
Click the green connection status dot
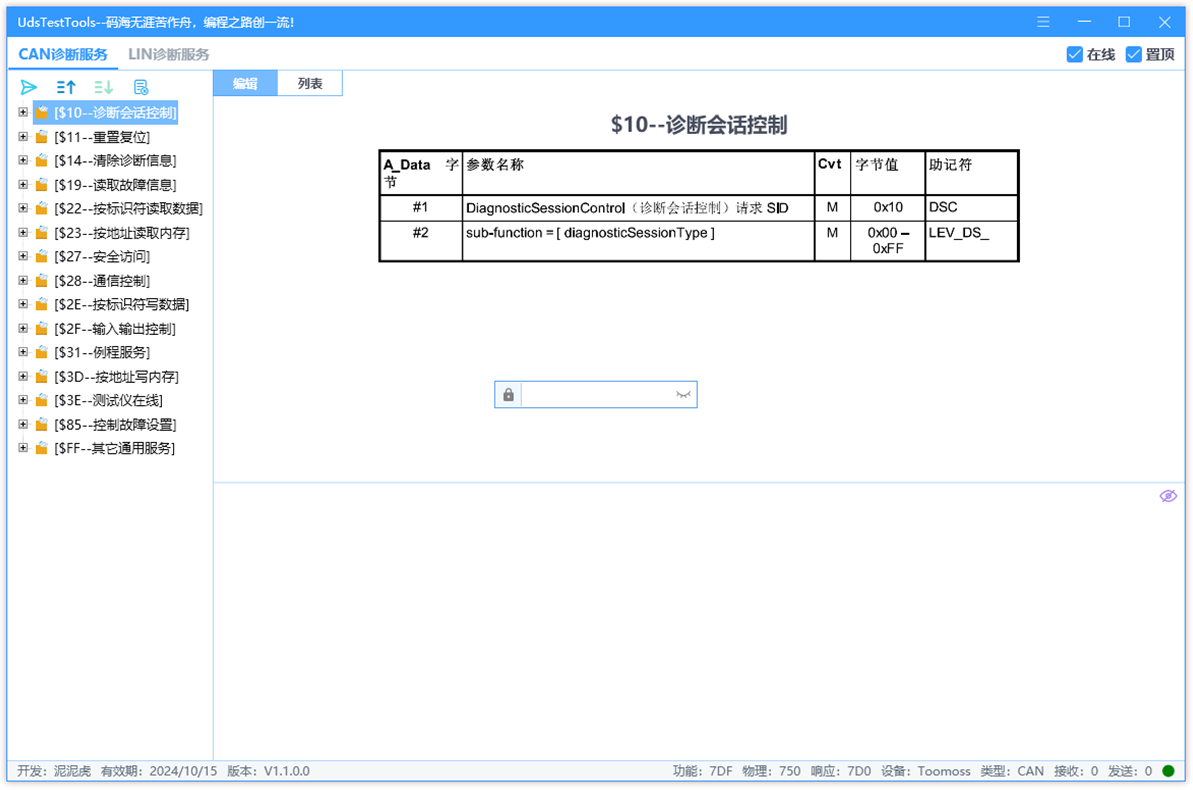(1168, 771)
